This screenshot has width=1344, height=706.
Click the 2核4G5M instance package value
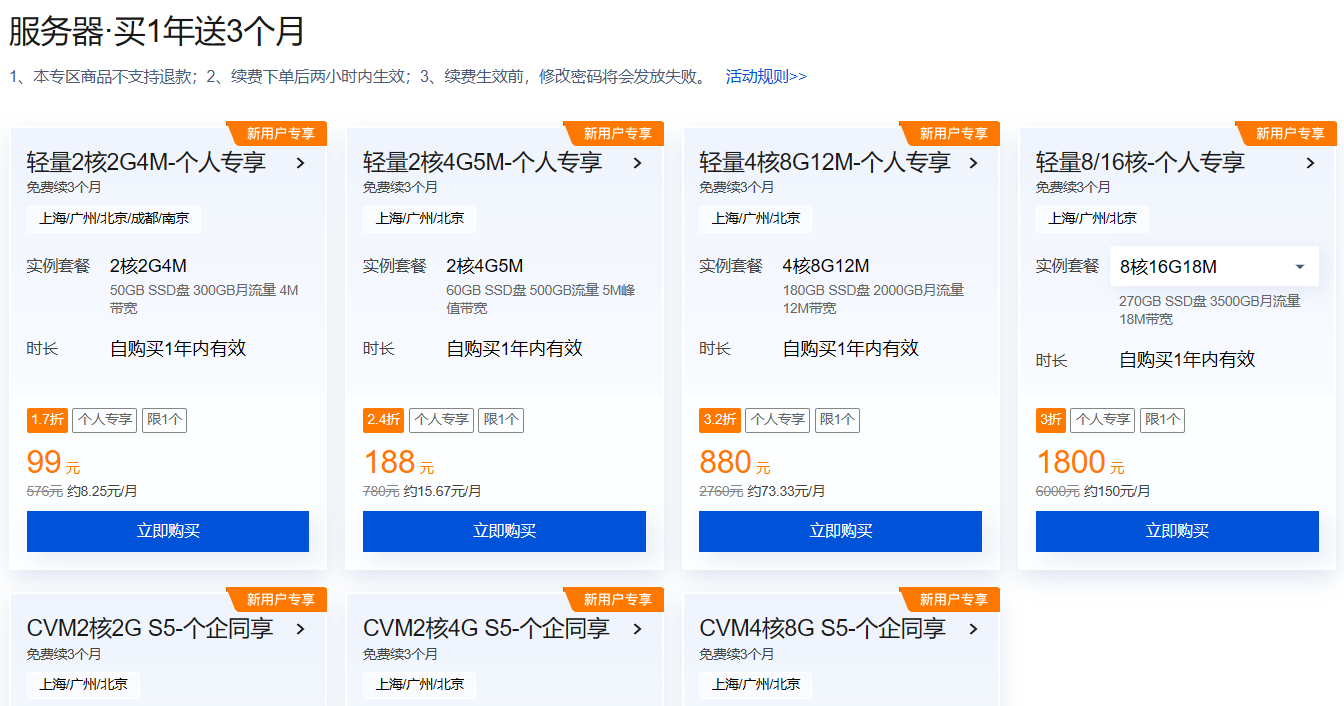485,266
